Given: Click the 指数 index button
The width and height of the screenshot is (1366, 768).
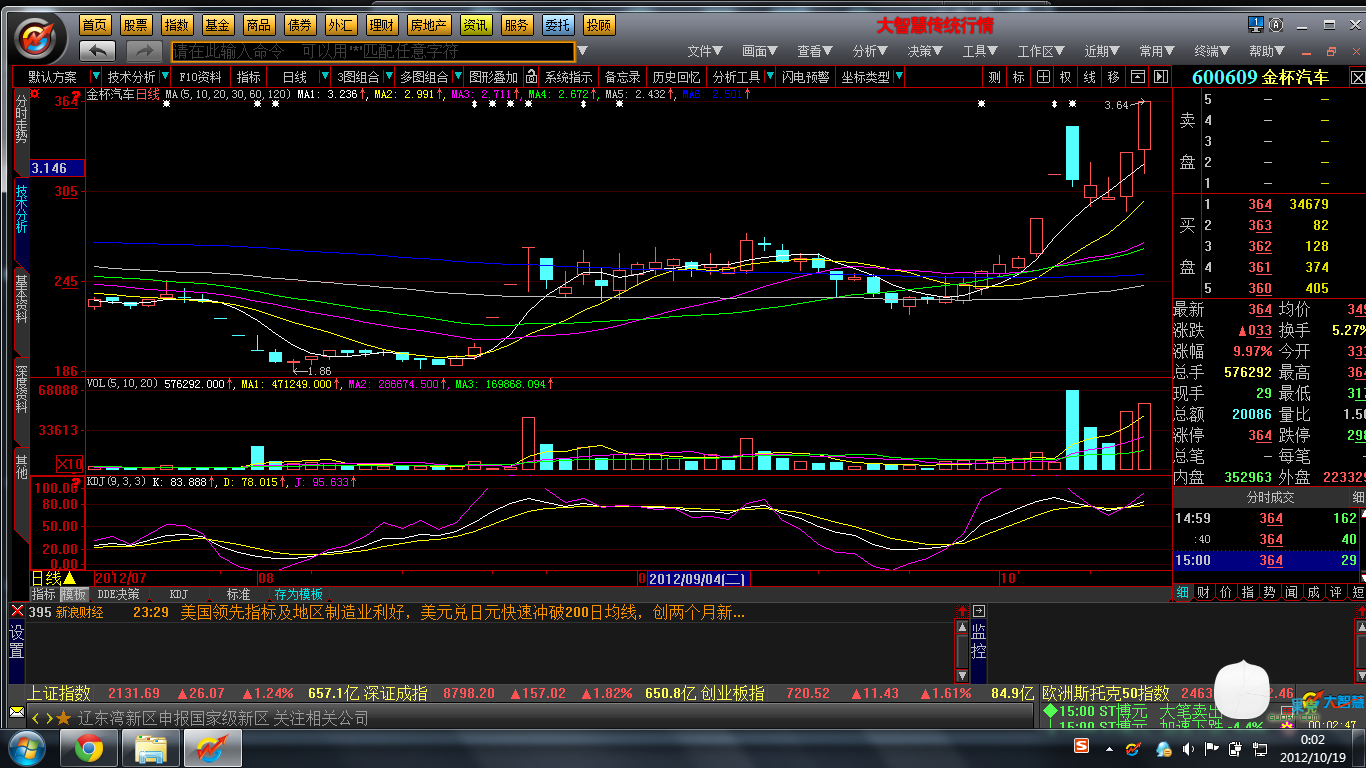Looking at the screenshot, I should (177, 25).
